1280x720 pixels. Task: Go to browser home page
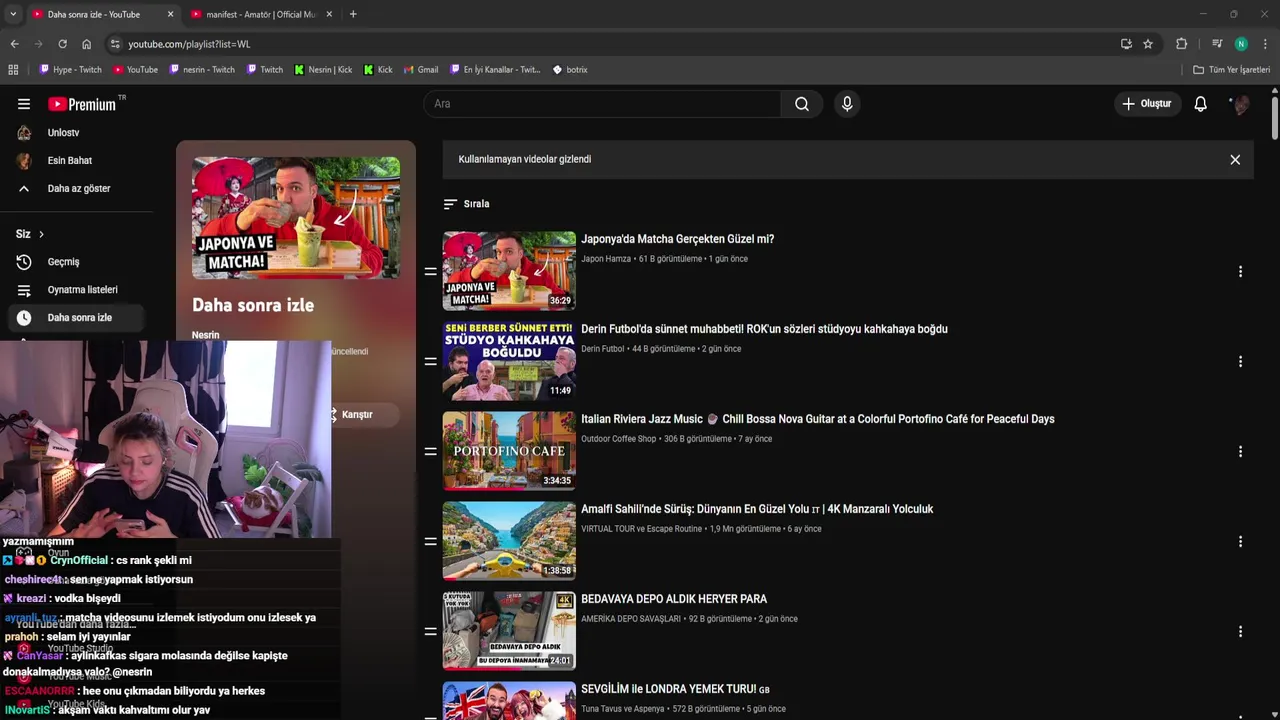(x=87, y=44)
